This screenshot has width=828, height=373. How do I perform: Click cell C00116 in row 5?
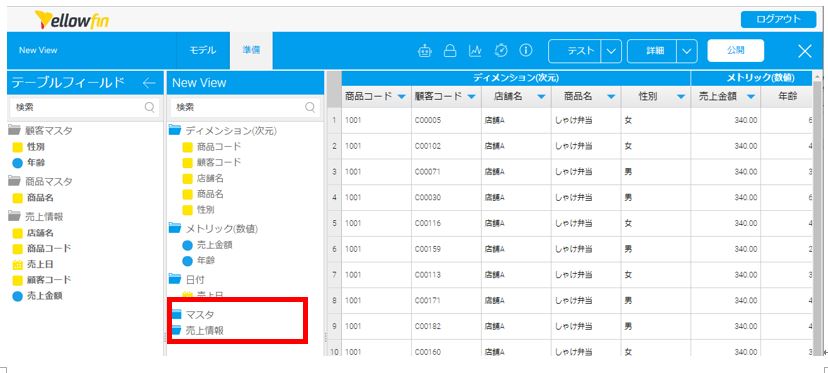click(x=446, y=223)
